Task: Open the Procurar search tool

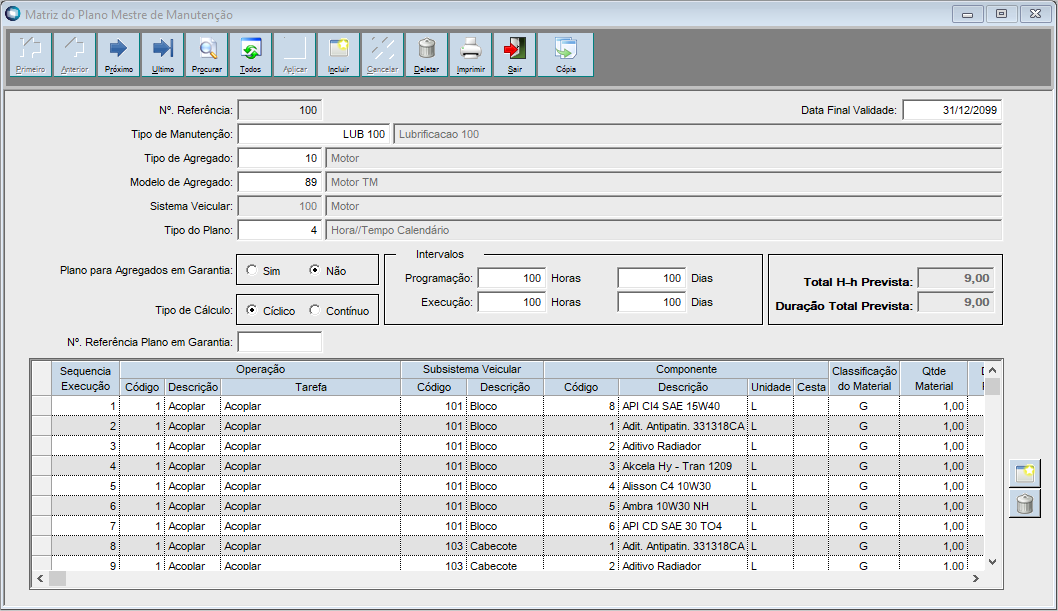Action: tap(207, 54)
